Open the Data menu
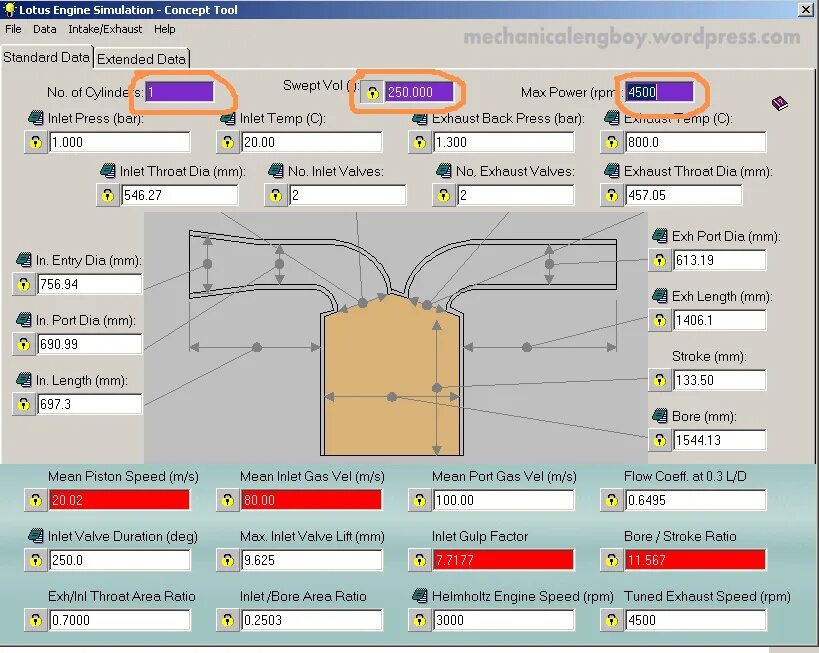Screen dimensions: 819x653 44,29
